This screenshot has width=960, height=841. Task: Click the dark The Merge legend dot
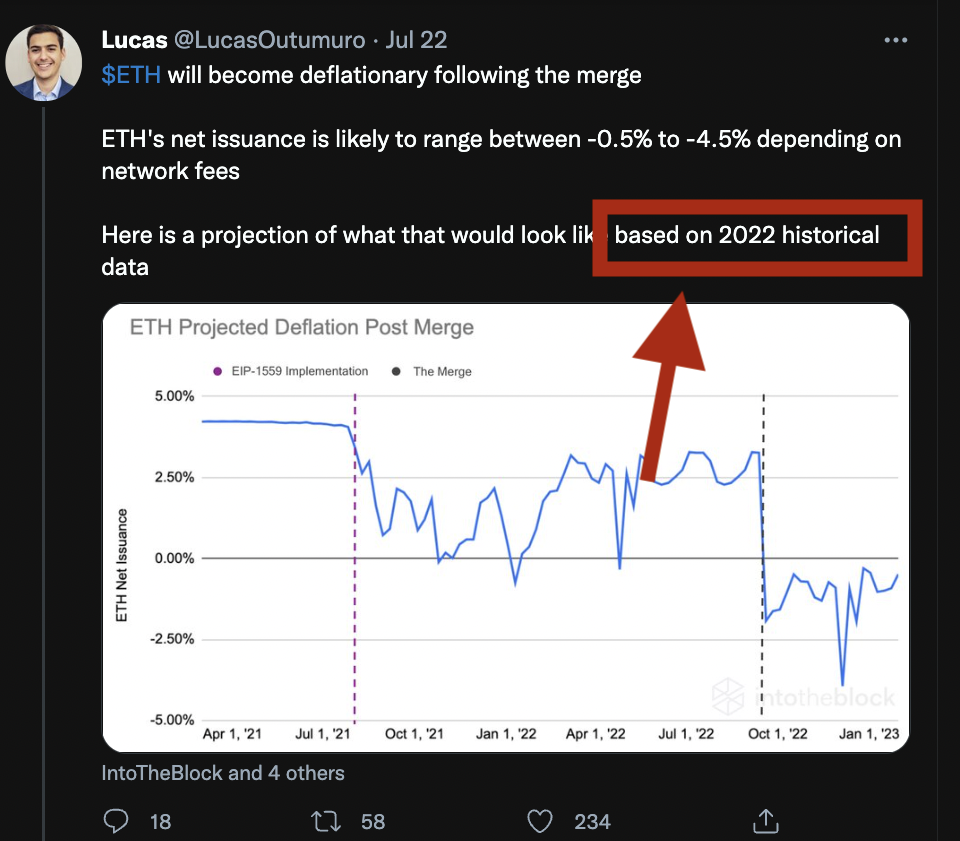click(x=397, y=371)
